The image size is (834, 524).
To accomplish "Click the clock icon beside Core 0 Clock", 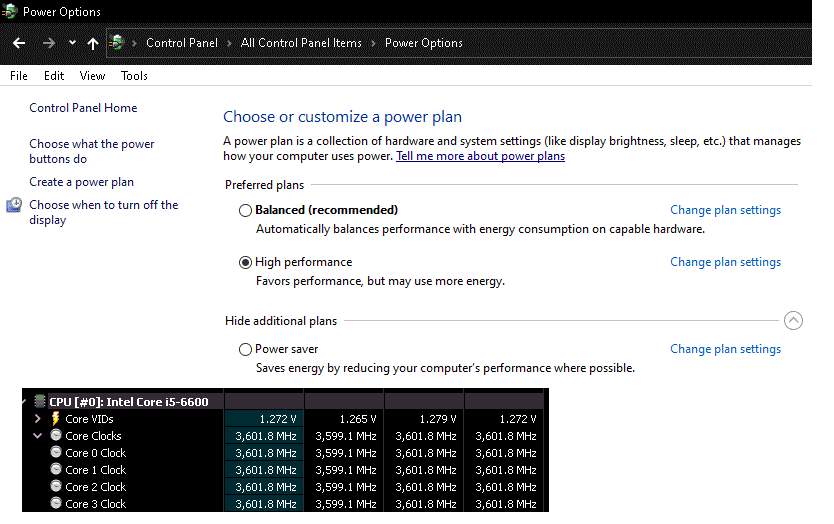I will tap(56, 453).
